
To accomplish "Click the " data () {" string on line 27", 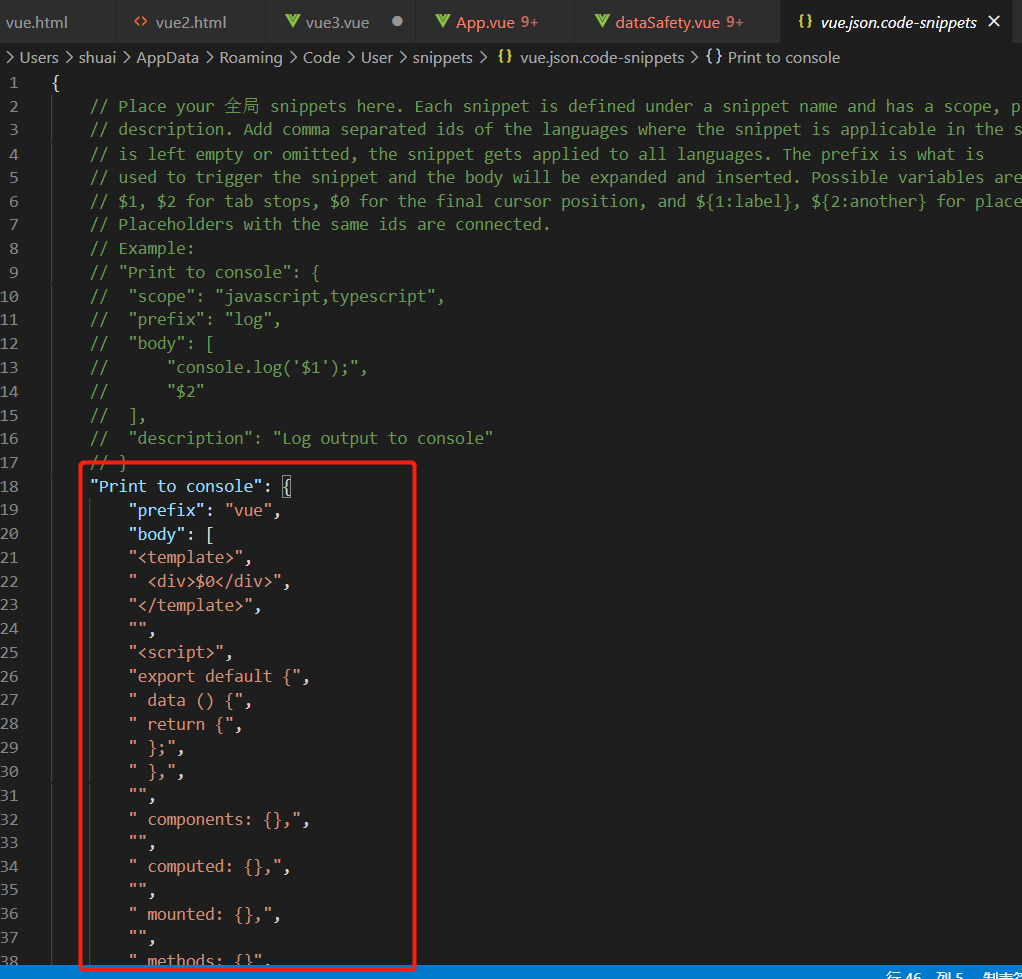I will coord(185,701).
